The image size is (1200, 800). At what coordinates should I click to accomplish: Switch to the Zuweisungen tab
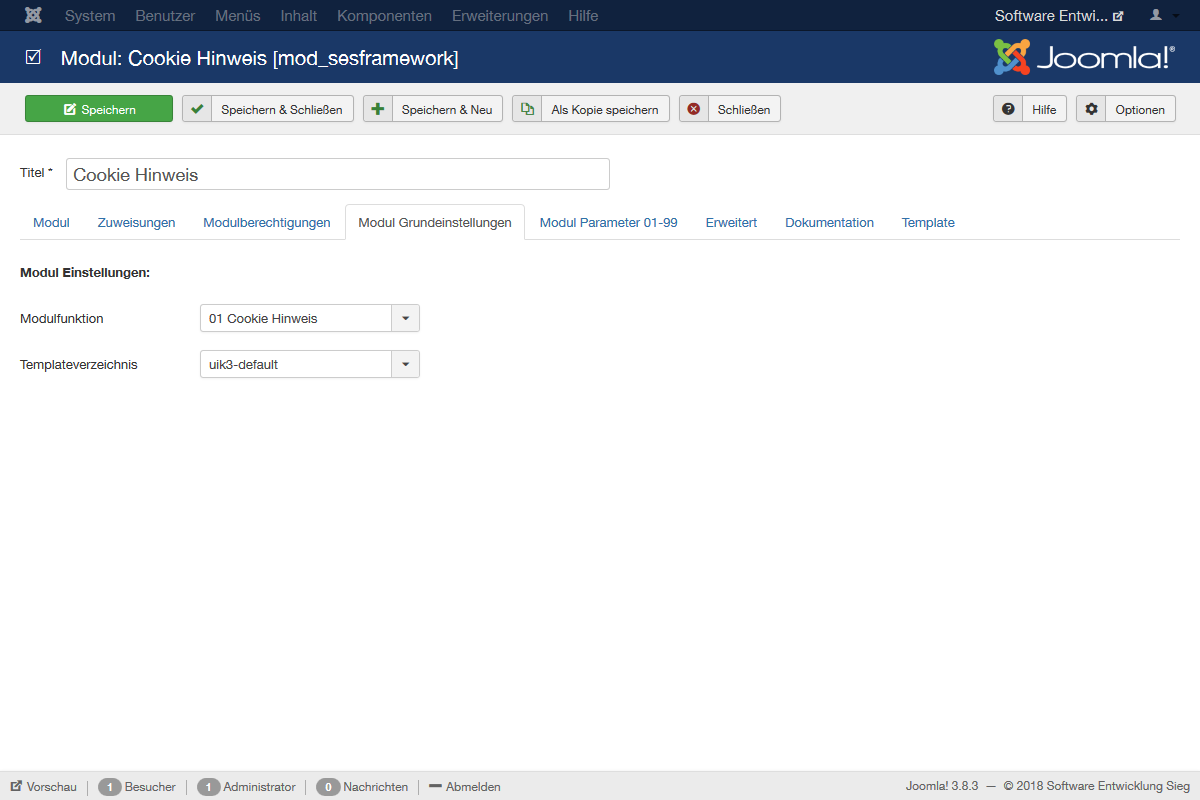[x=136, y=223]
